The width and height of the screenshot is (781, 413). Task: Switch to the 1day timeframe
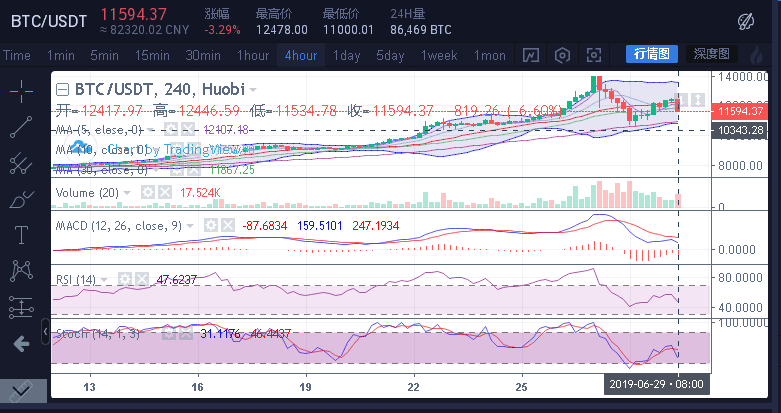point(346,55)
